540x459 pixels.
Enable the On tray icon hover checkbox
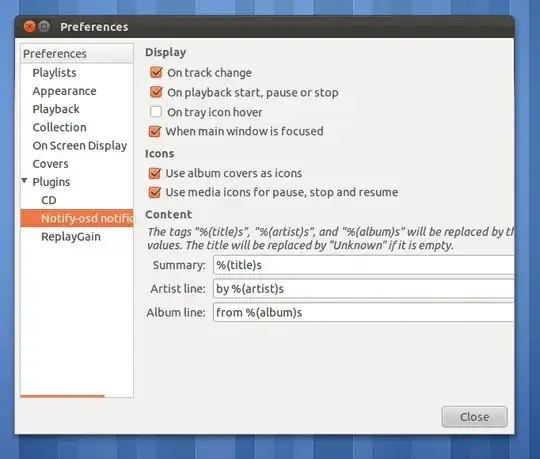click(x=156, y=112)
